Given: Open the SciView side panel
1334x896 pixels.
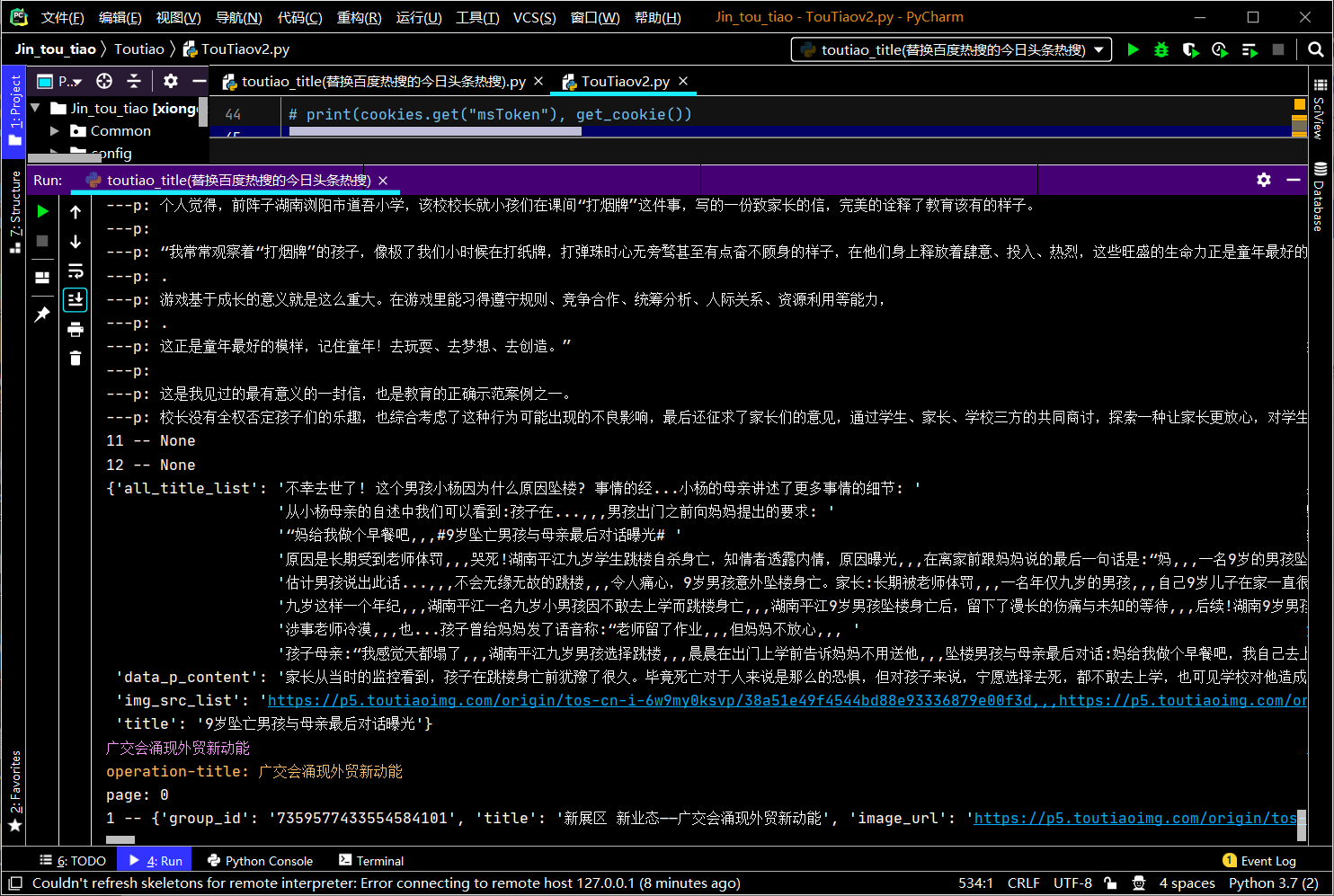Looking at the screenshot, I should (1320, 109).
